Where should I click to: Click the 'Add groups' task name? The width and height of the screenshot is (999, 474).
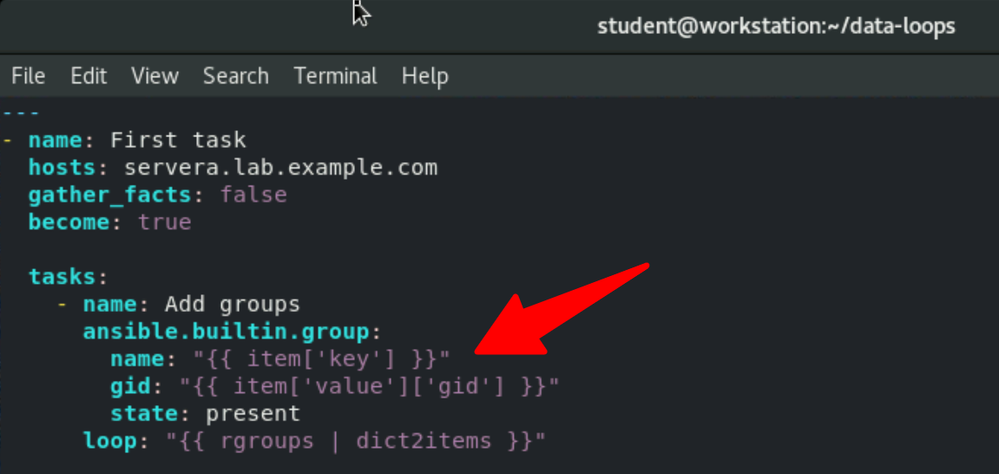[233, 305]
